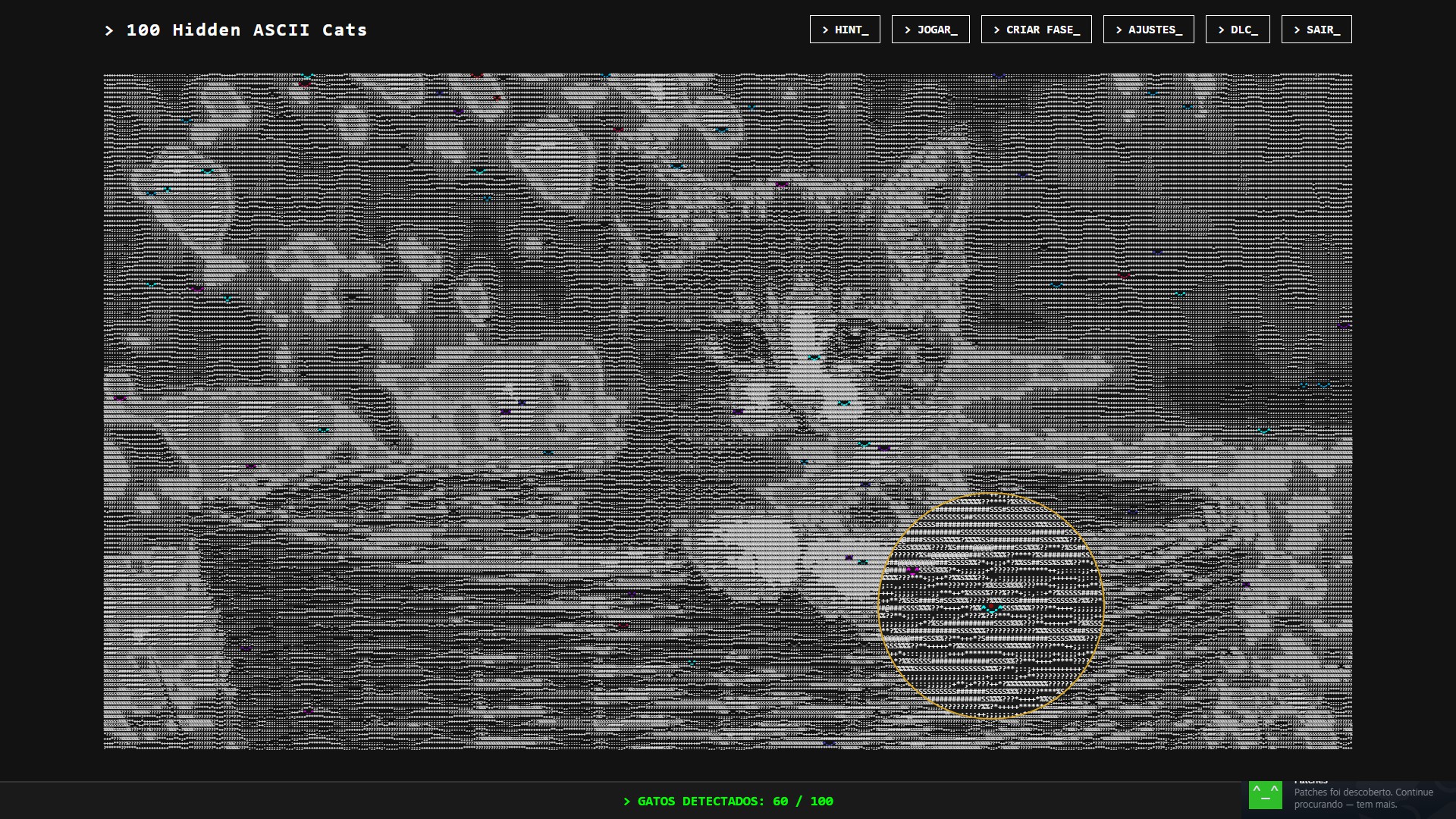Click the green ^_^ achievement icon
1456x819 pixels.
coord(1266,795)
